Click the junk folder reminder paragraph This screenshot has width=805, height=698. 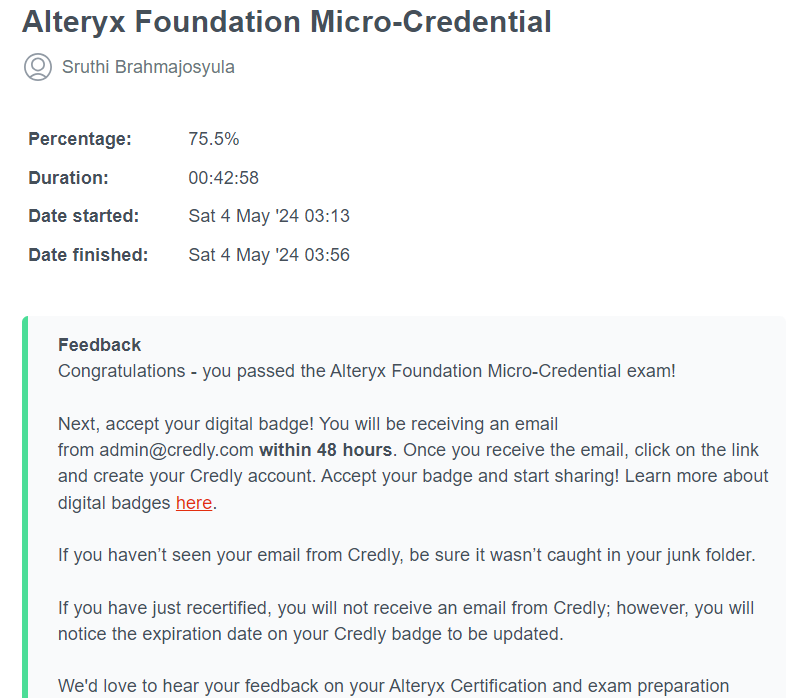click(x=406, y=555)
